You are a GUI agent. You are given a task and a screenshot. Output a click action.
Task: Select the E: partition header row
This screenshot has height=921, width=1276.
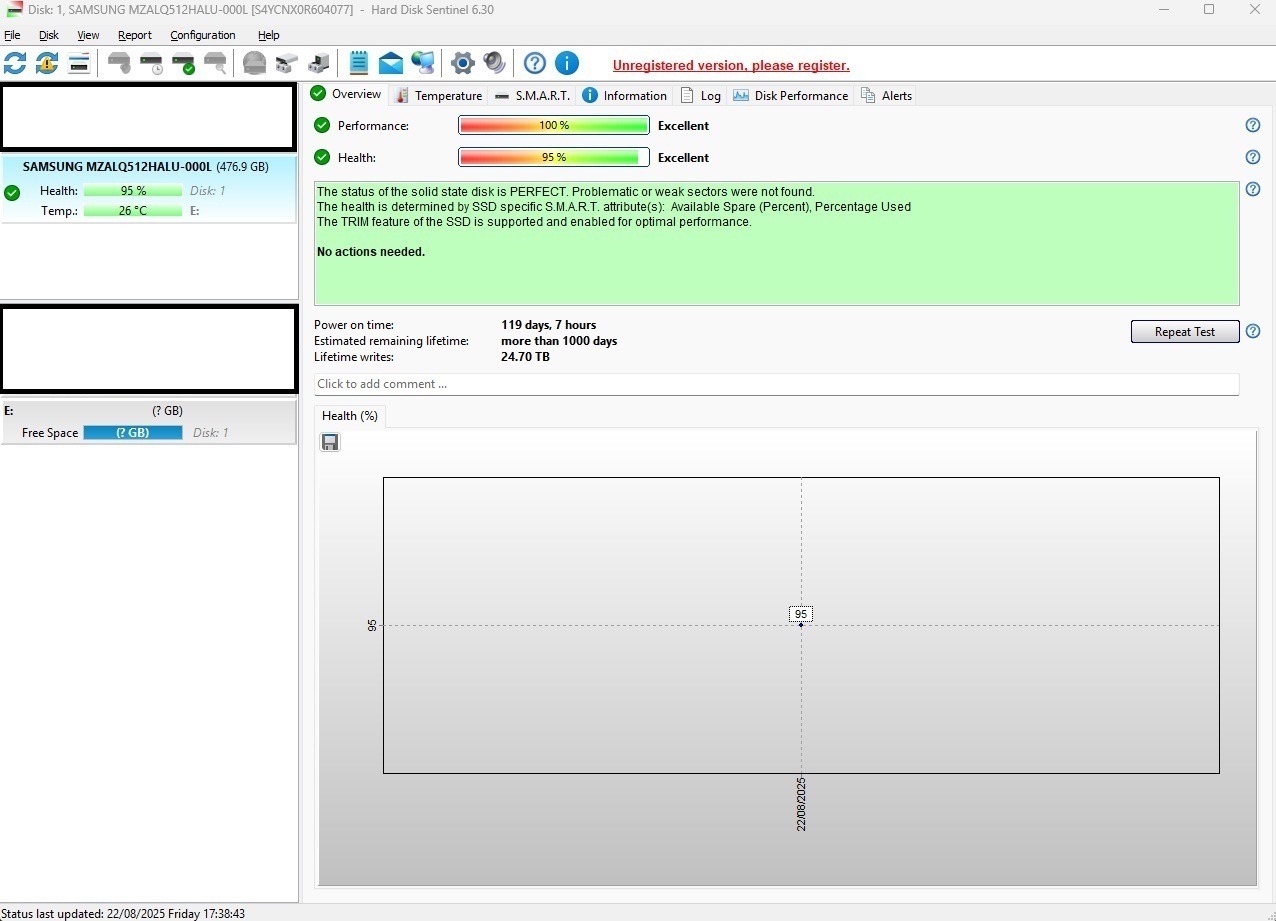click(149, 411)
